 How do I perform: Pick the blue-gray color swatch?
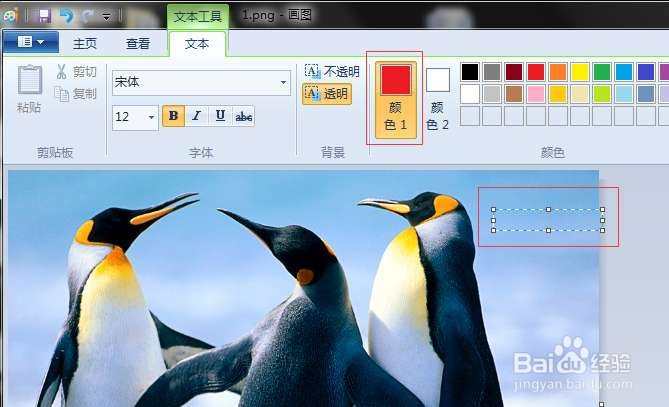(646, 94)
